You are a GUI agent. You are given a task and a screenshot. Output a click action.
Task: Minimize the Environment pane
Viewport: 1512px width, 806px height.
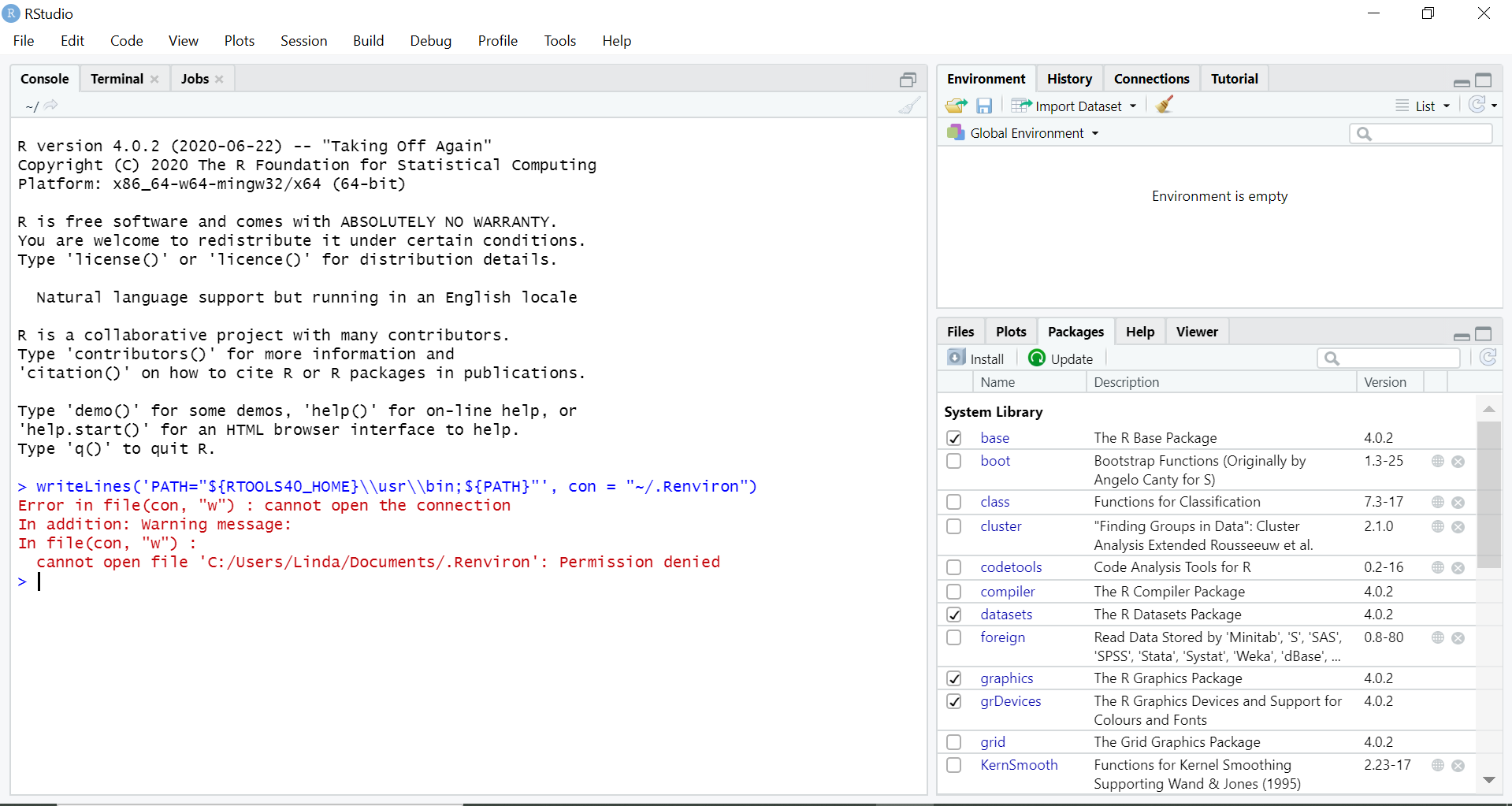1462,81
